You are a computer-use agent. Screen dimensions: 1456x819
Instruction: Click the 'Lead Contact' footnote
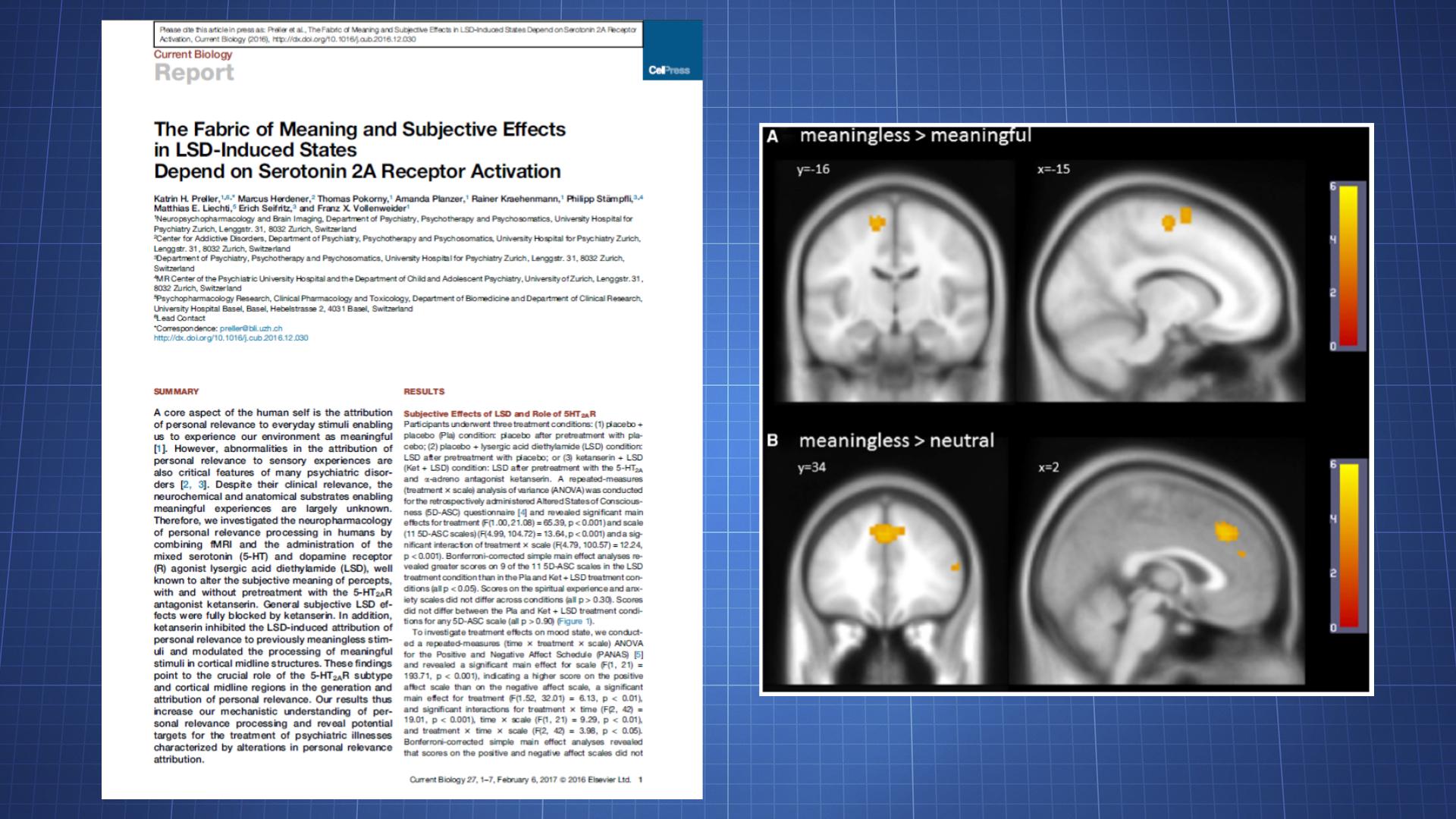(x=180, y=318)
